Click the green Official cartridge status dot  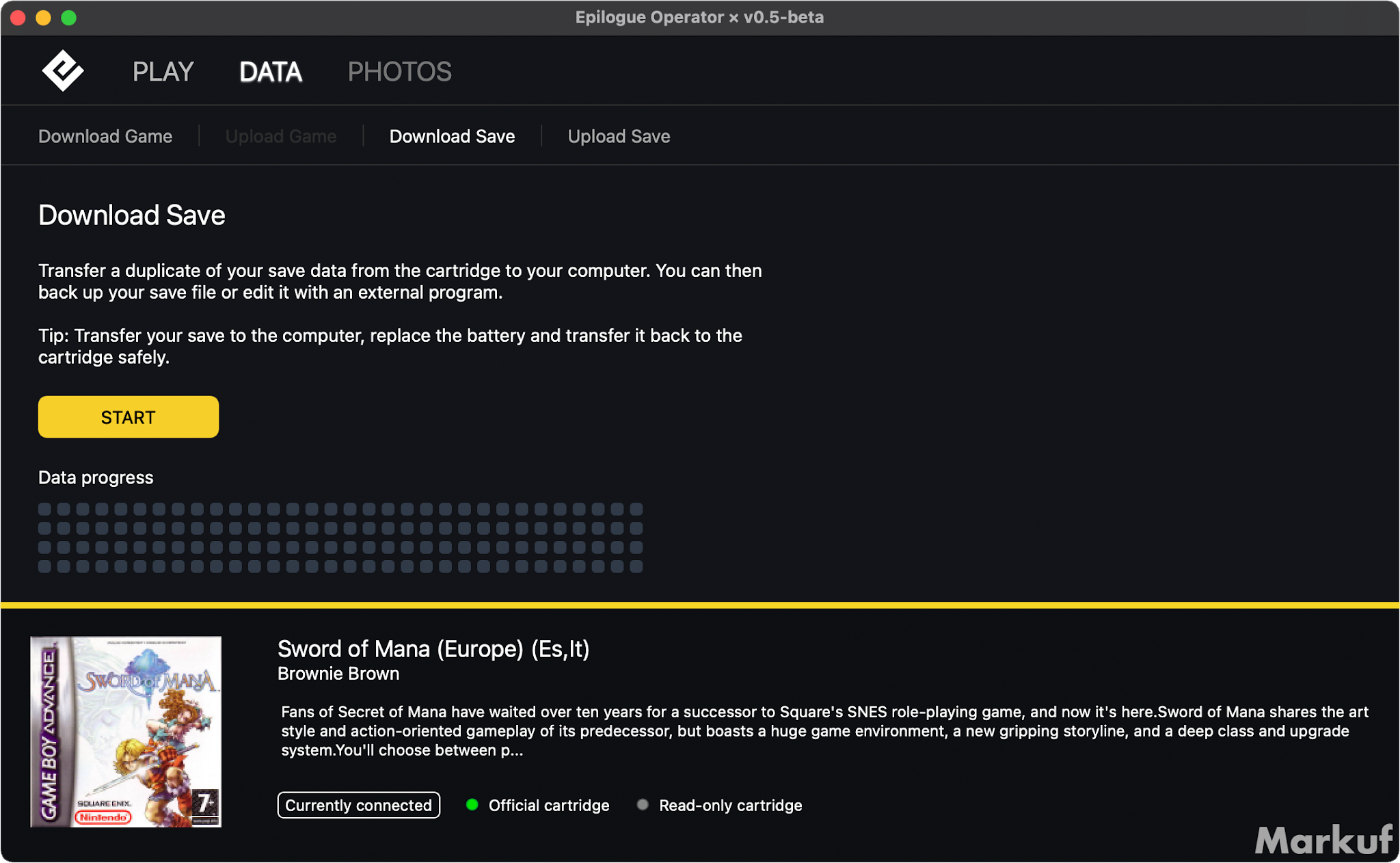[x=472, y=805]
